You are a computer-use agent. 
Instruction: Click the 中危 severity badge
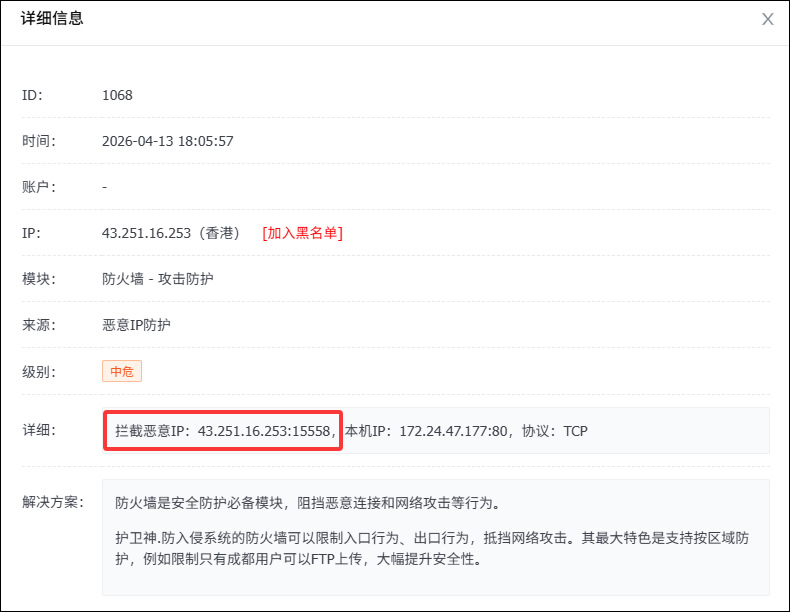[x=122, y=371]
